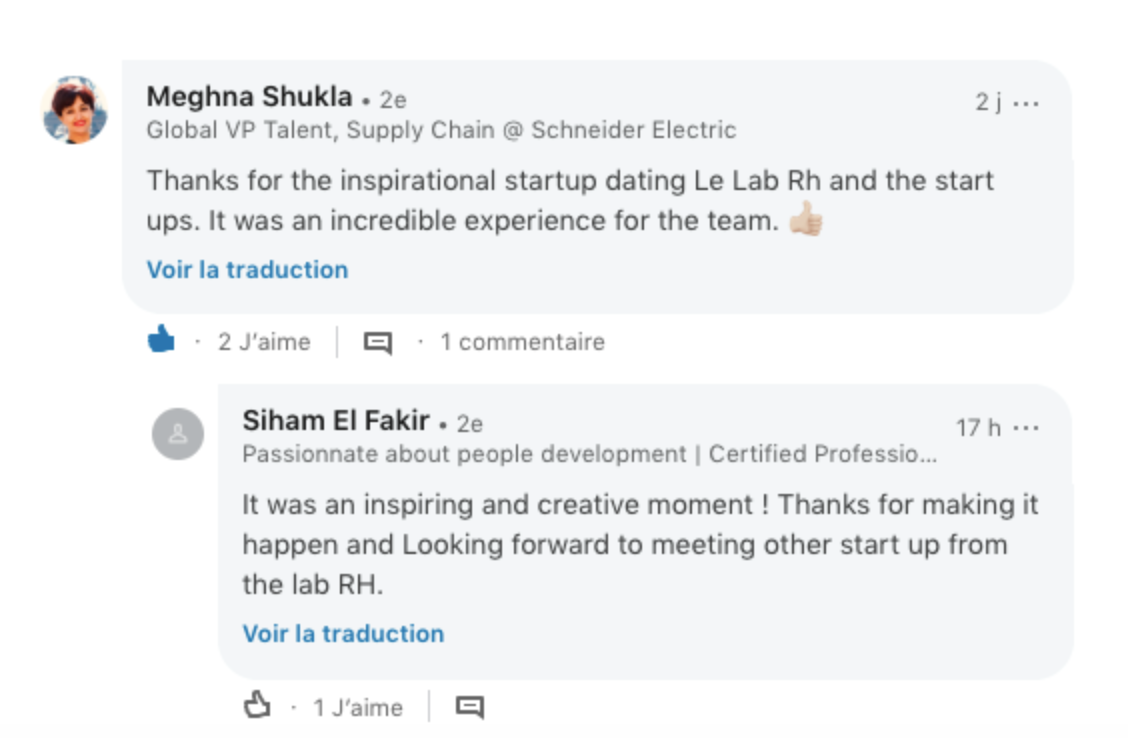Click the thumbs-up emoji in Meghna's message

pos(806,220)
